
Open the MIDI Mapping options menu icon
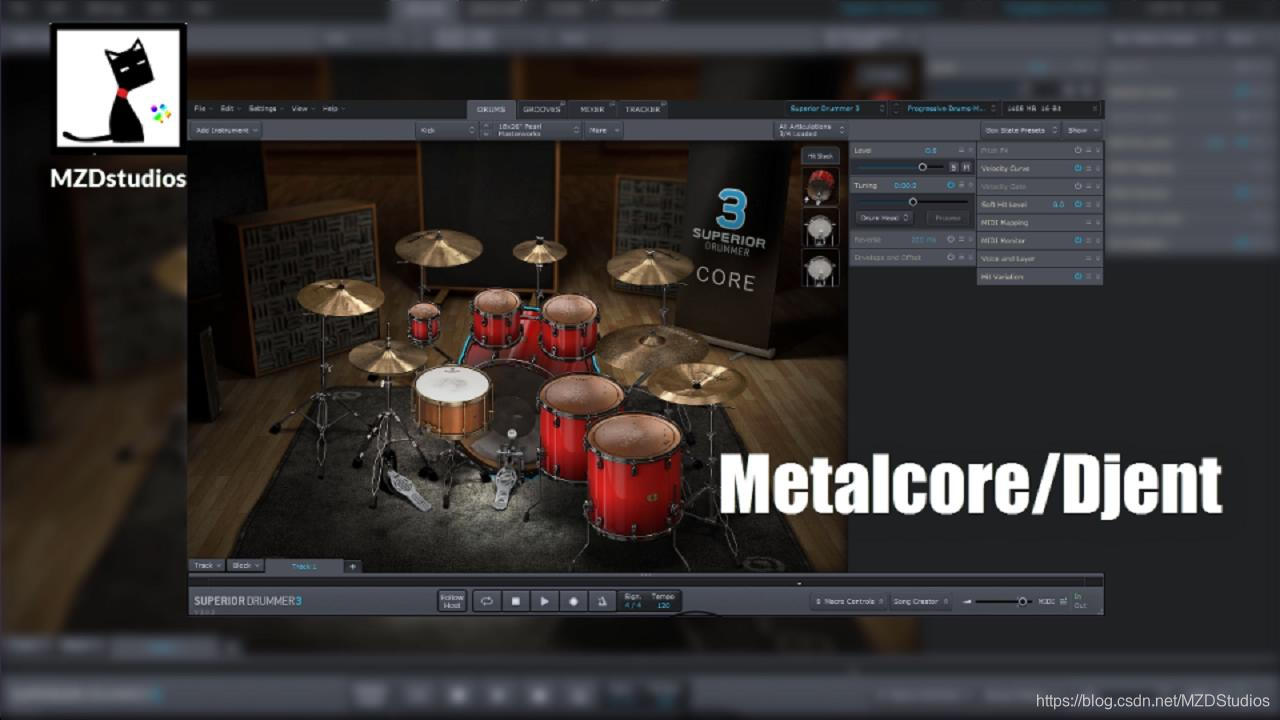click(1088, 222)
